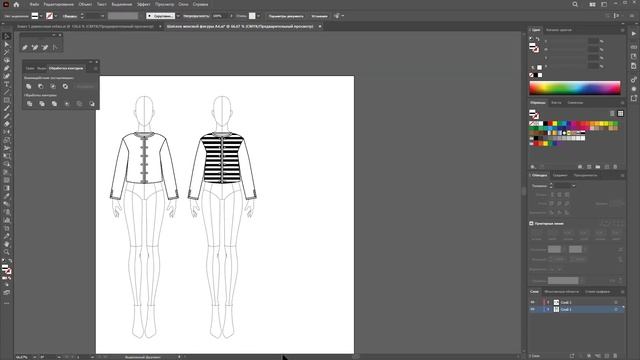Open the Файл menu
The width and height of the screenshot is (640, 360).
[x=34, y=4]
